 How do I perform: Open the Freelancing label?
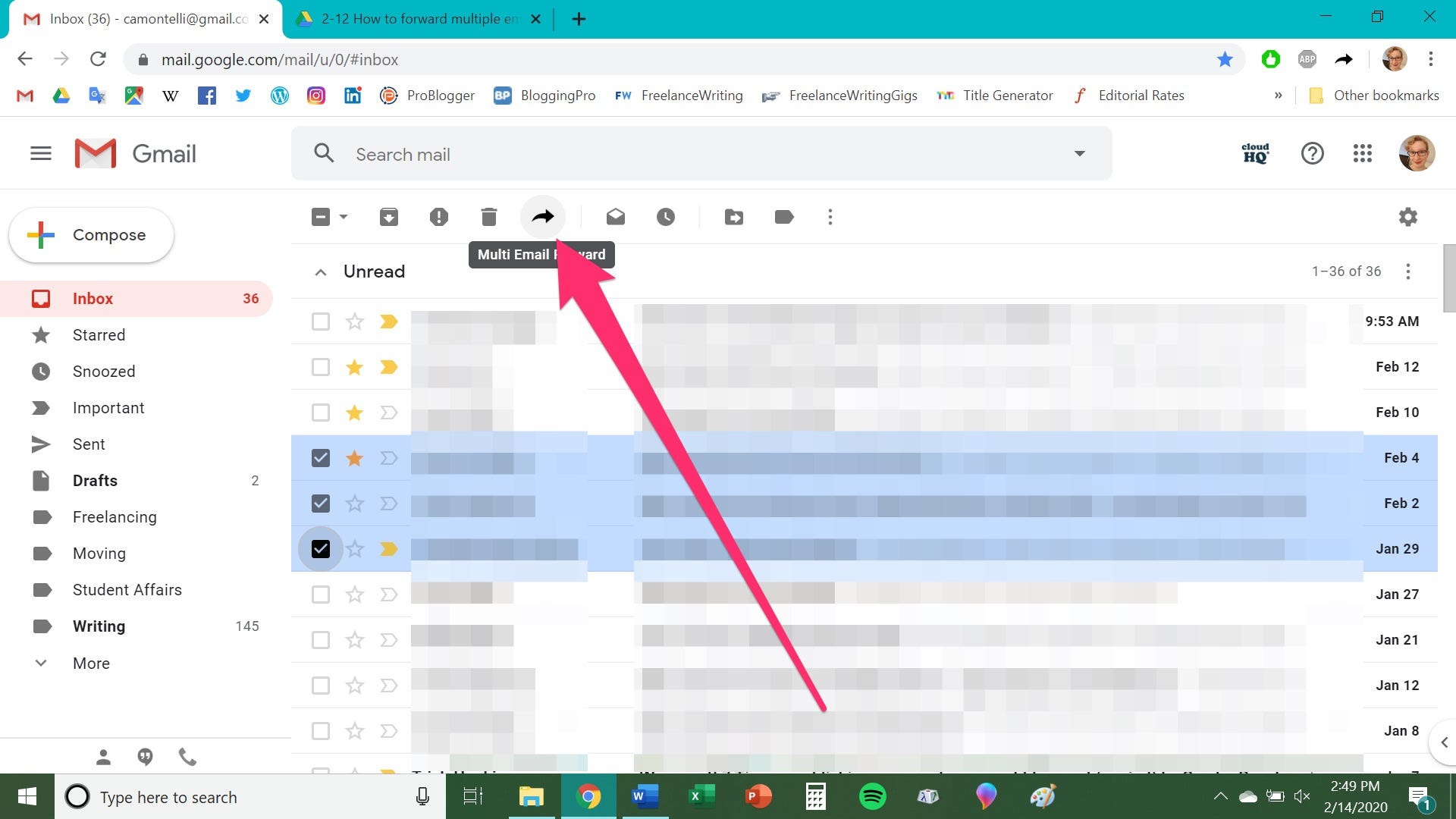click(x=115, y=517)
